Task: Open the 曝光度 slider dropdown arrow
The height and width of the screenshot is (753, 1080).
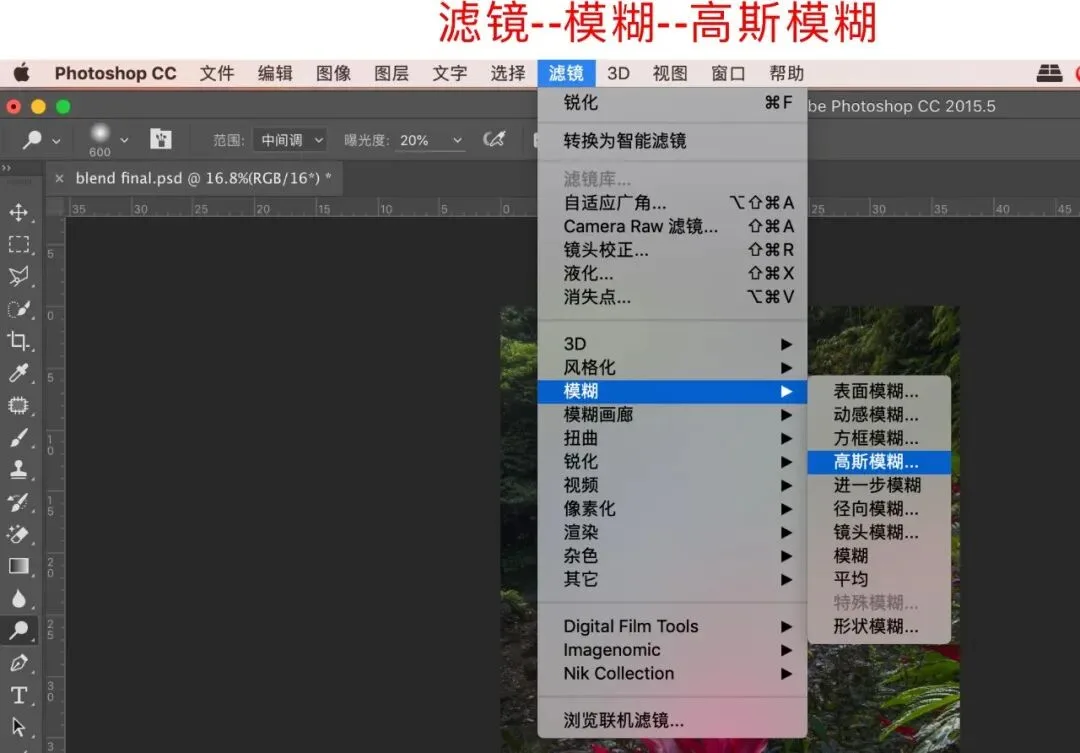Action: (457, 140)
